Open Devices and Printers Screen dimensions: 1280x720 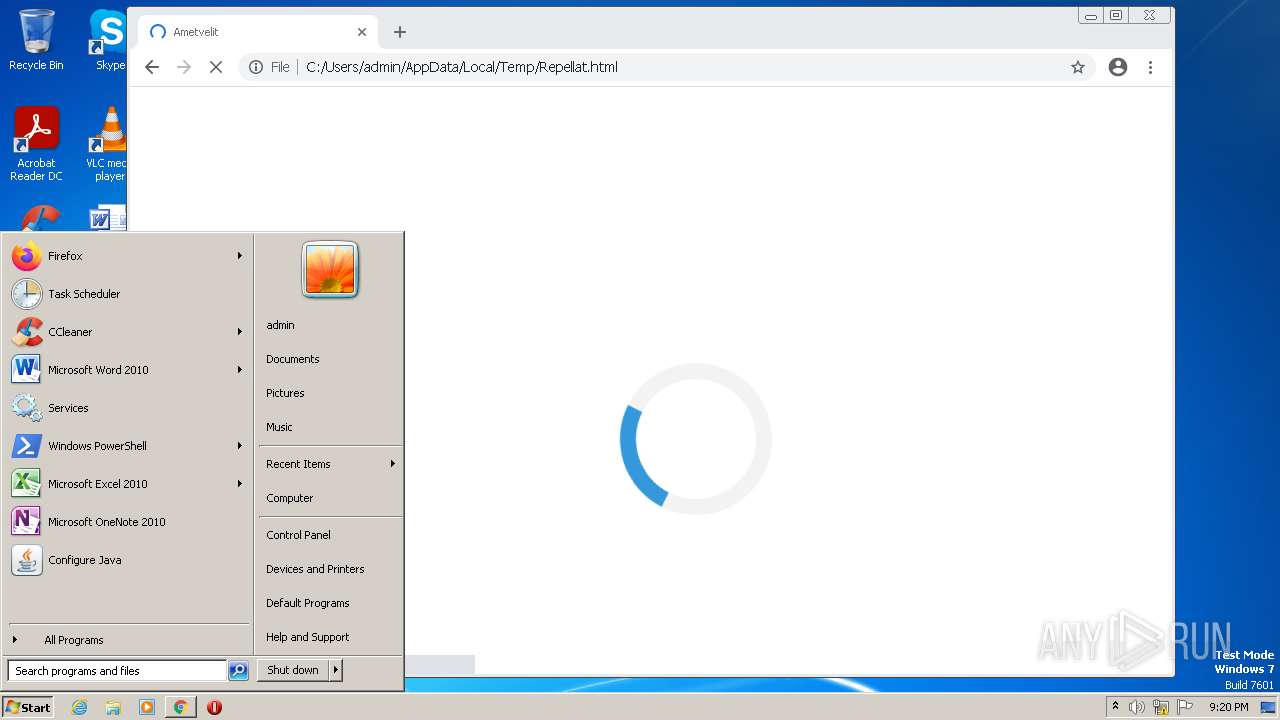pyautogui.click(x=330, y=569)
